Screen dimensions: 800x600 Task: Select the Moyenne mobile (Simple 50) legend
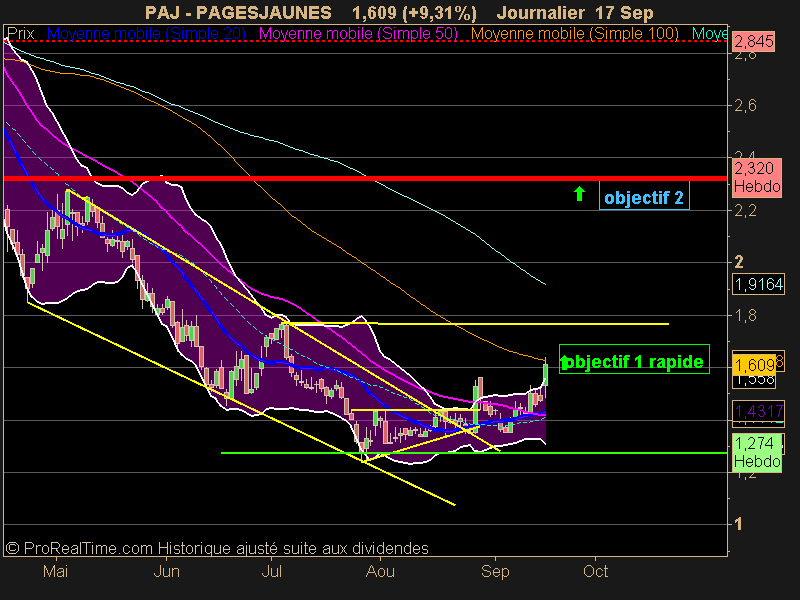tap(359, 34)
